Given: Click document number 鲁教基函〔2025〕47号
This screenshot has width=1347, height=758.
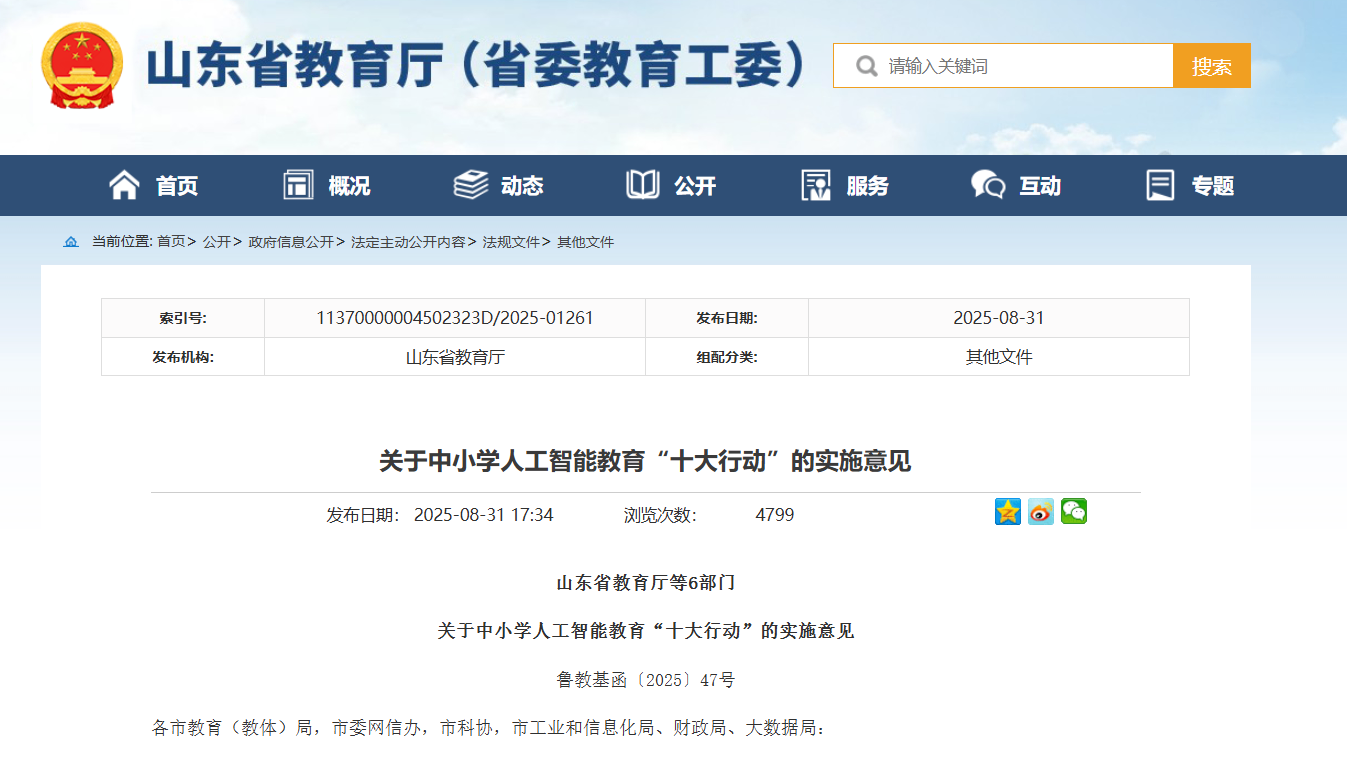Looking at the screenshot, I should point(646,680).
